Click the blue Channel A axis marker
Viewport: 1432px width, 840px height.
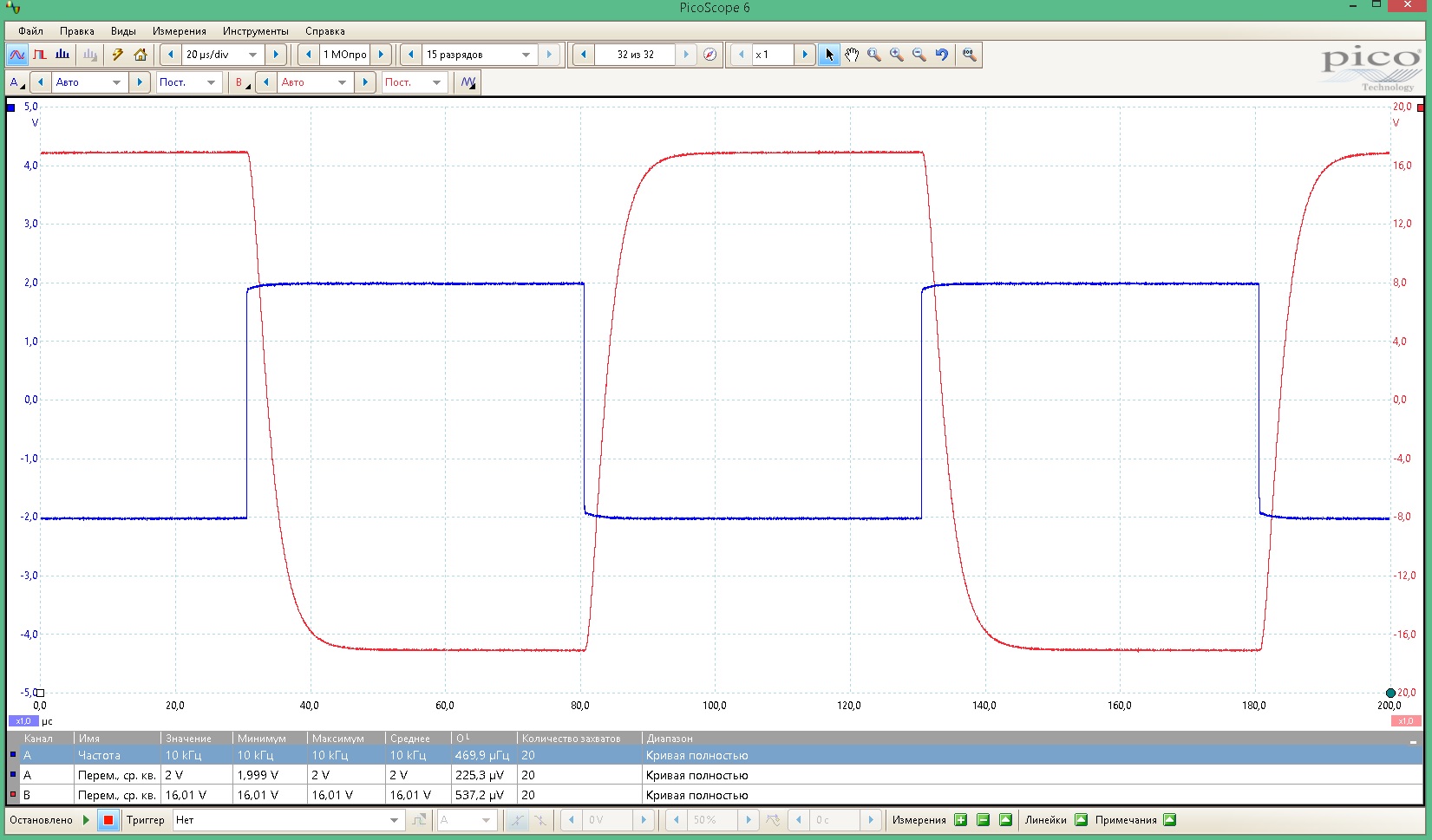[11, 107]
